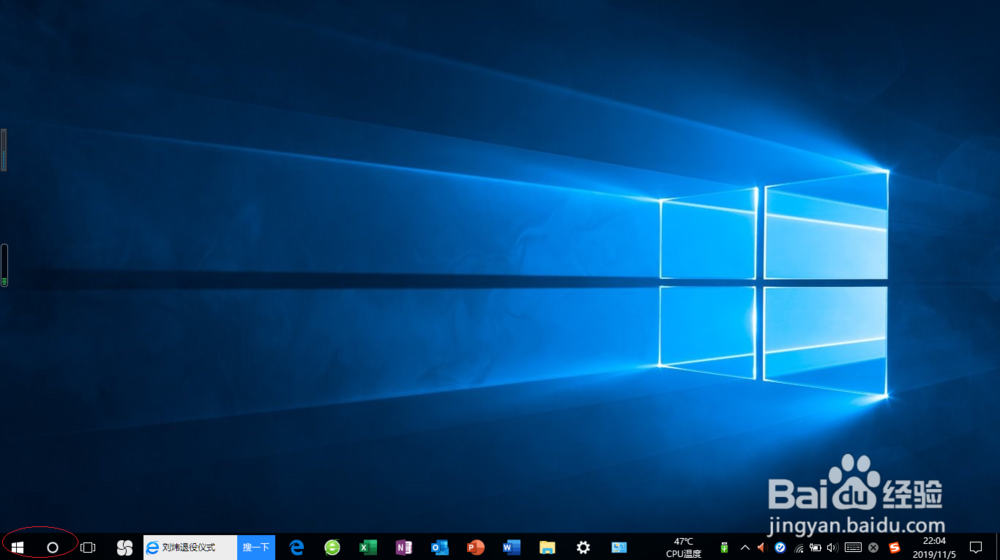Expand hidden system tray icons
This screenshot has width=1000, height=560.
745,547
